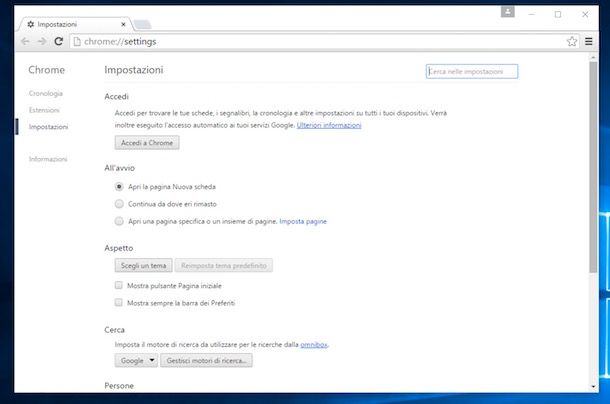
Task: Open the 'Ulteriori informazioni' link
Action: (x=329, y=126)
